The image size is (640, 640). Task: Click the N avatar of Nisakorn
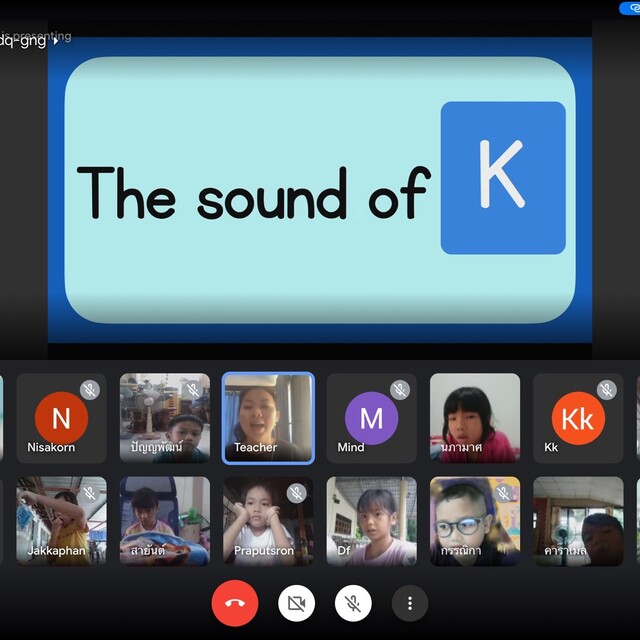tap(61, 418)
